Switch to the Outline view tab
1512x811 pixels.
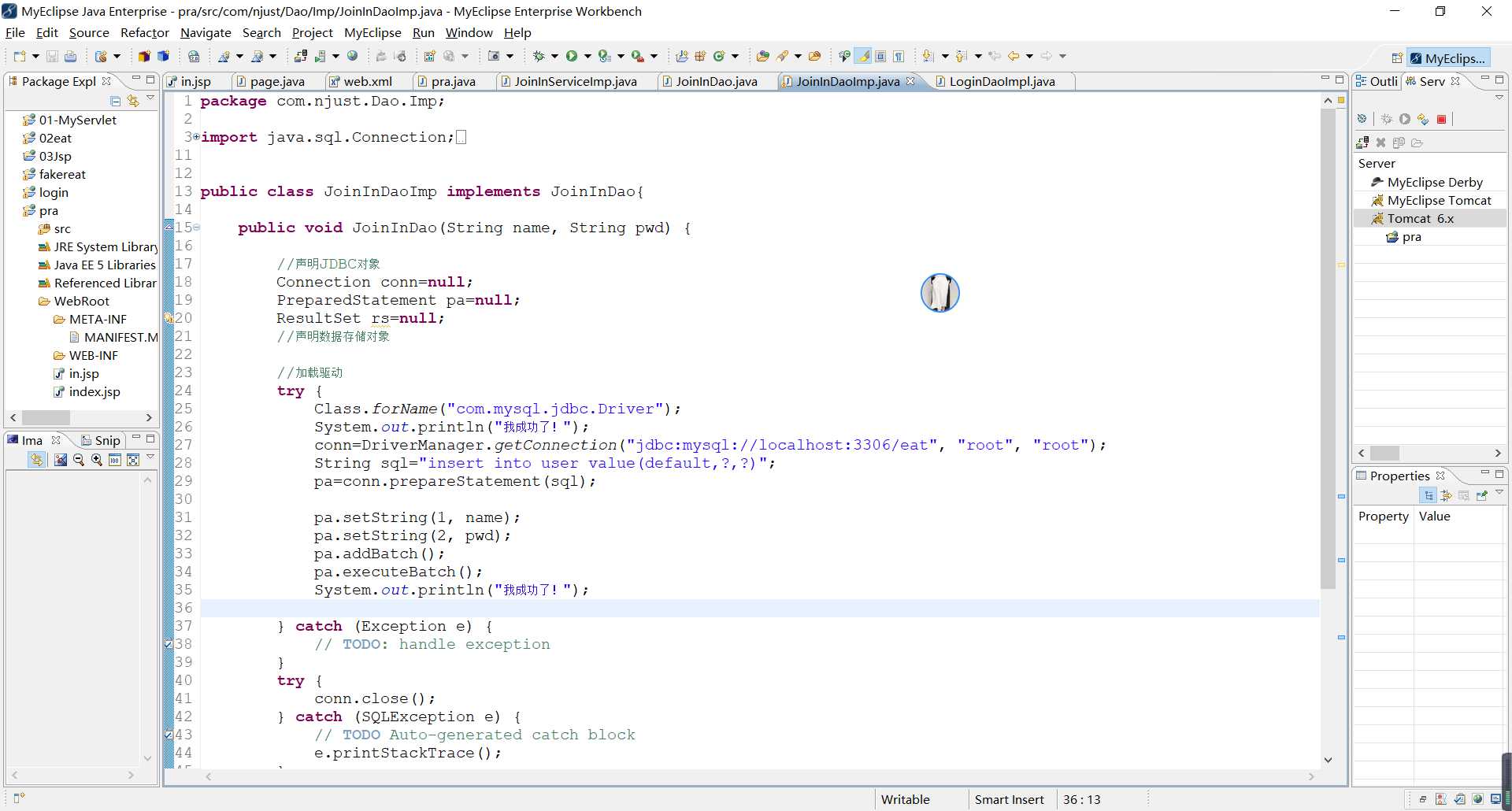1377,81
